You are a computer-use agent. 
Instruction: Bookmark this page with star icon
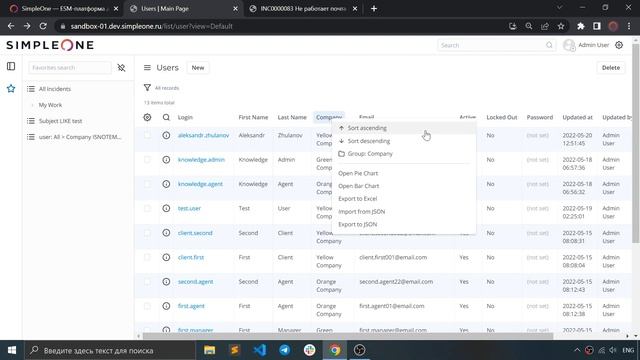(x=561, y=26)
